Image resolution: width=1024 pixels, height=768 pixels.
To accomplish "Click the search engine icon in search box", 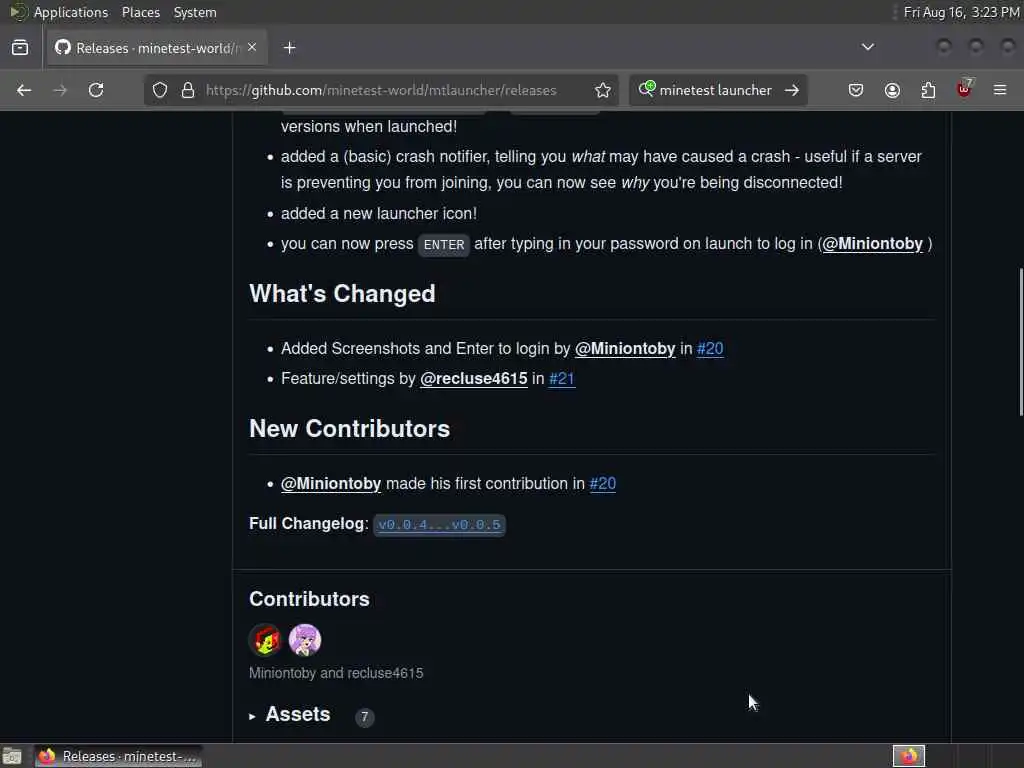I will pyautogui.click(x=647, y=89).
